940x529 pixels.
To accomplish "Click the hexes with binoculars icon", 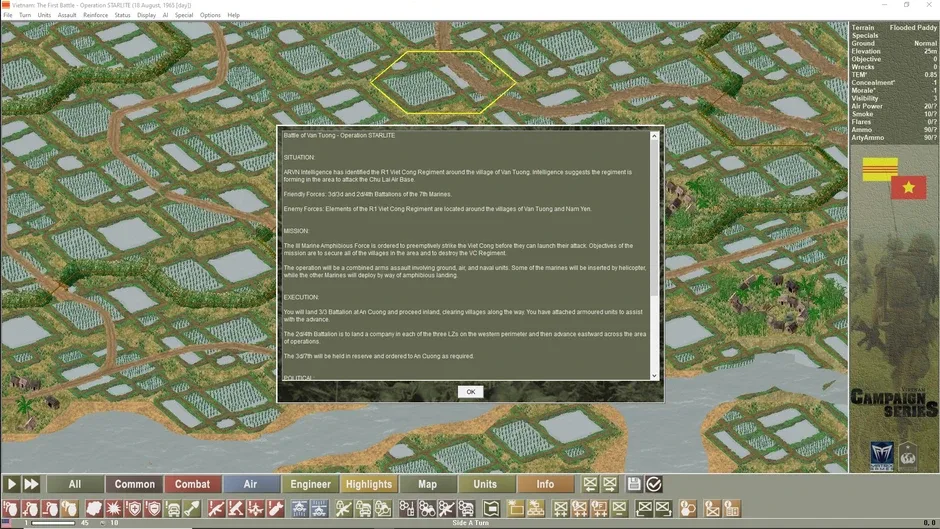I will click(427, 509).
